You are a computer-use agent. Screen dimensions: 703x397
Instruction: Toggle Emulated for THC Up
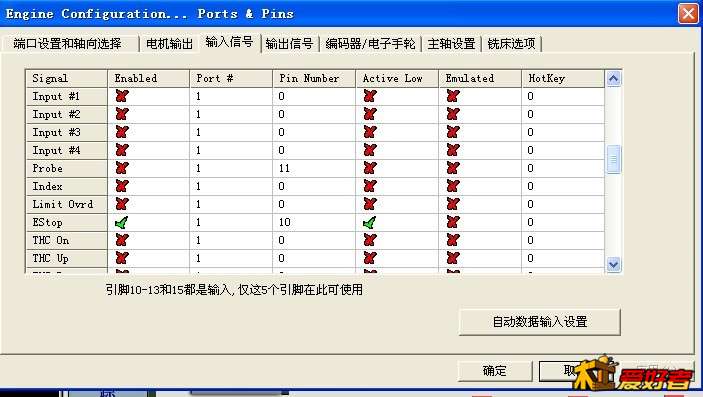(x=453, y=258)
